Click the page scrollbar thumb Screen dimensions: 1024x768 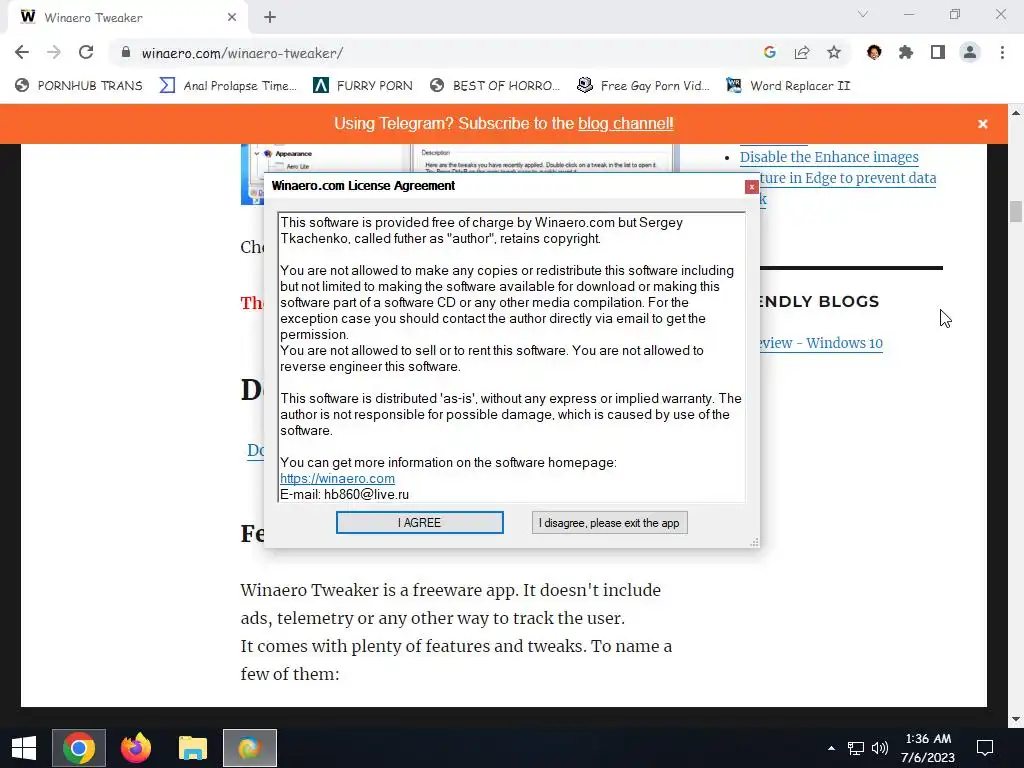1016,212
